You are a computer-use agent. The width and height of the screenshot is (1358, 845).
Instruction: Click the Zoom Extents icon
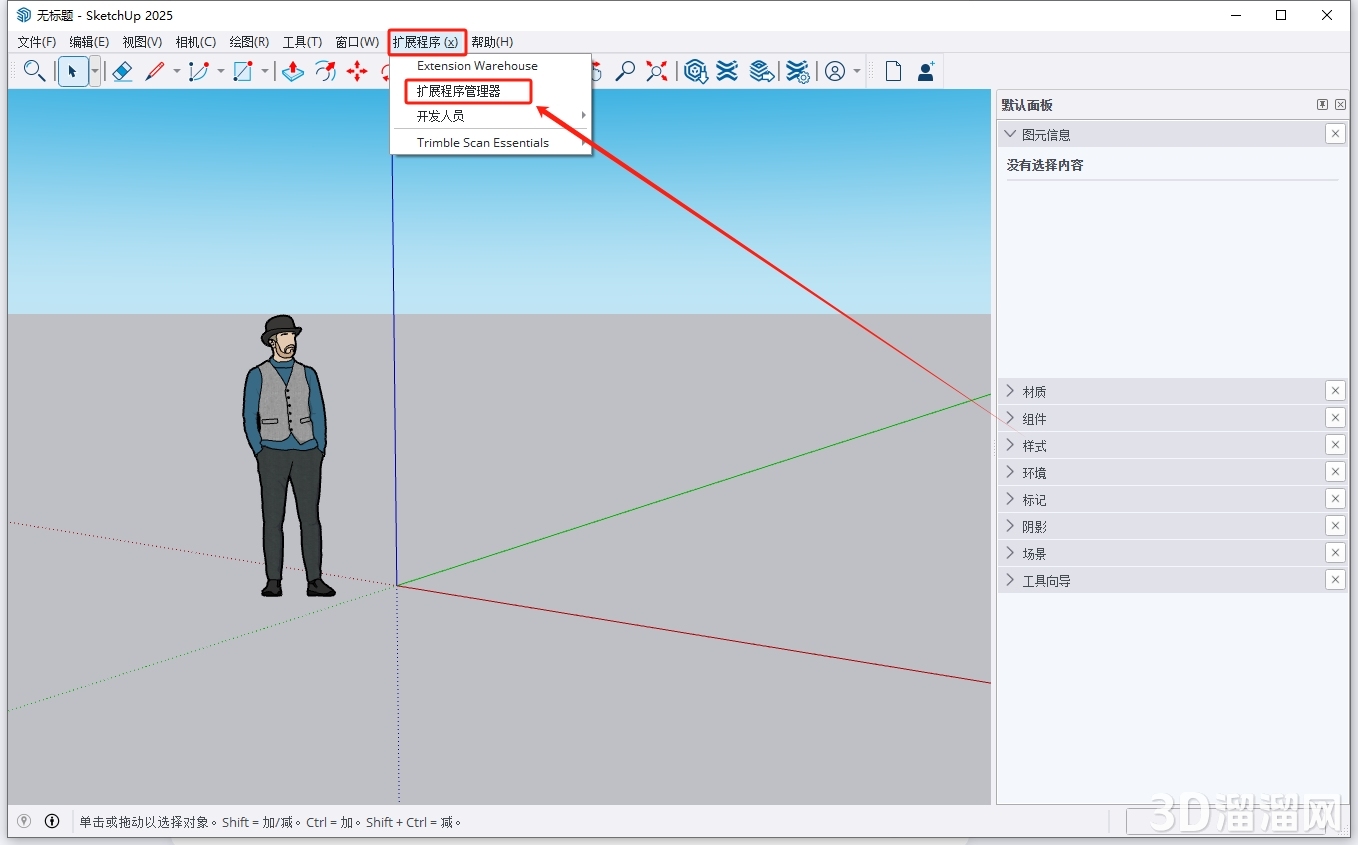656,71
